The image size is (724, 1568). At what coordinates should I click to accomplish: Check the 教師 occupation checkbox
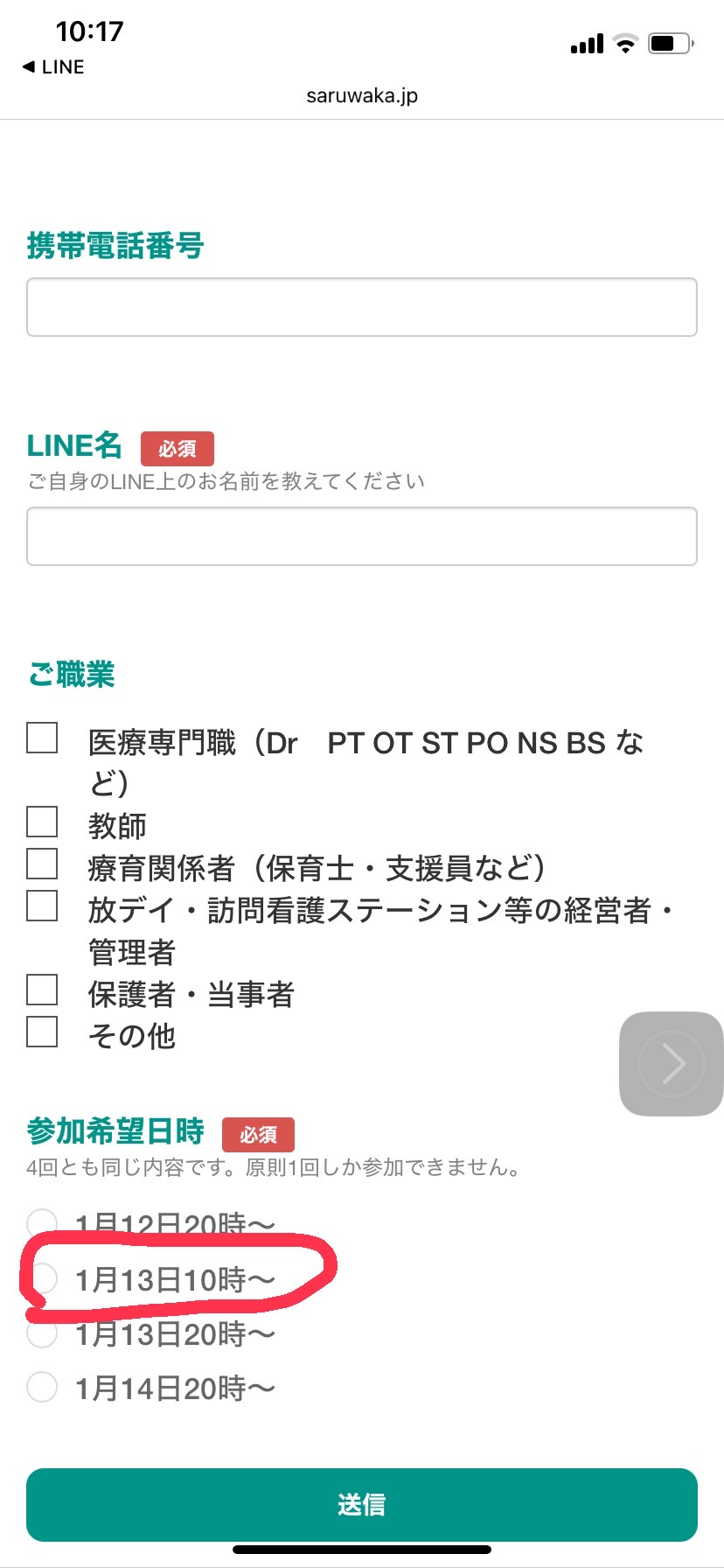point(42,822)
